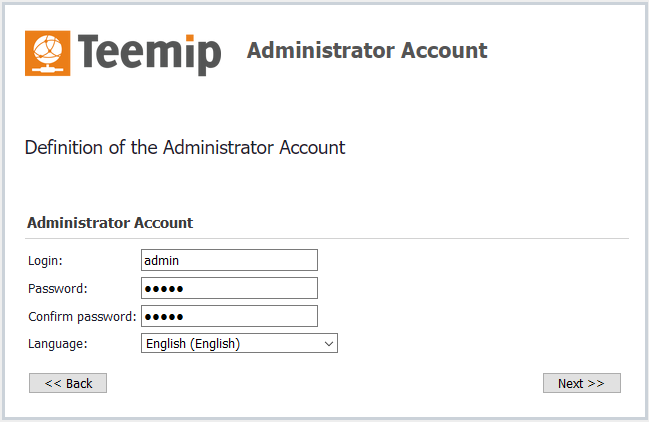The height and width of the screenshot is (422, 649).
Task: Click the Teemip wordmark text
Action: point(148,53)
